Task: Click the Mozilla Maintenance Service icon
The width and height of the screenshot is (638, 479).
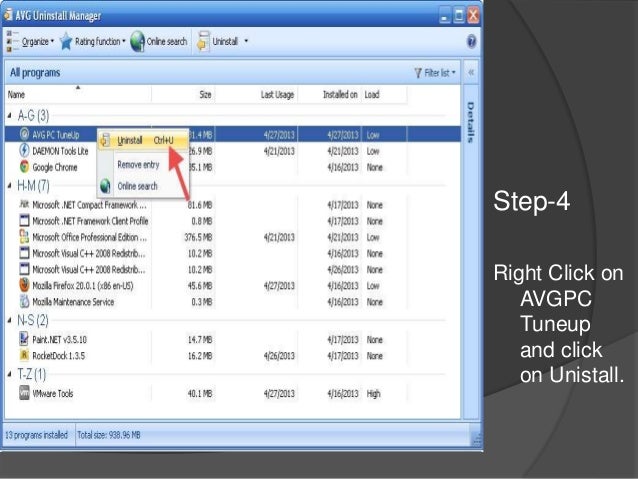Action: coord(24,302)
